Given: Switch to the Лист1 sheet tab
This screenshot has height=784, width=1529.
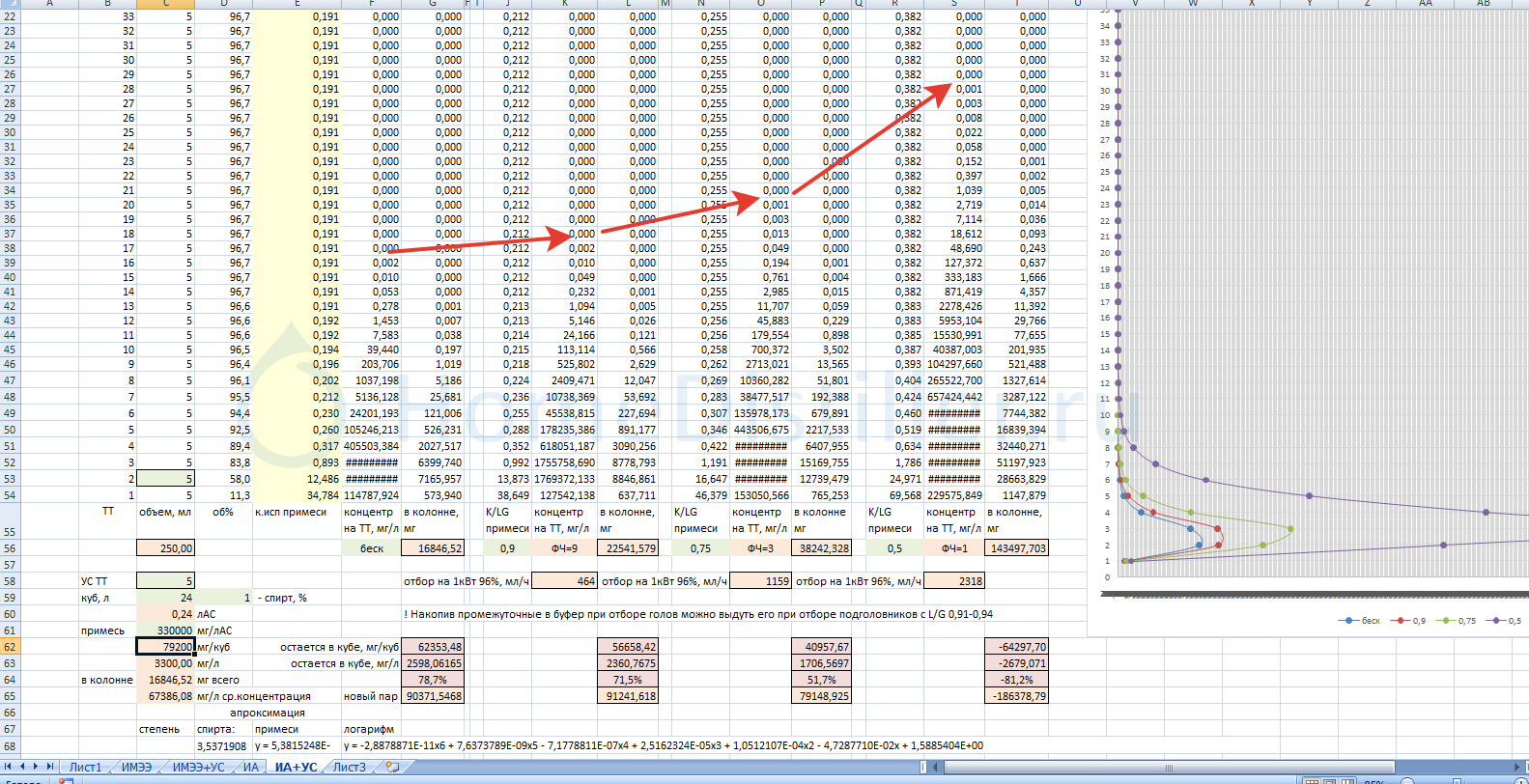Looking at the screenshot, I should coord(85,768).
